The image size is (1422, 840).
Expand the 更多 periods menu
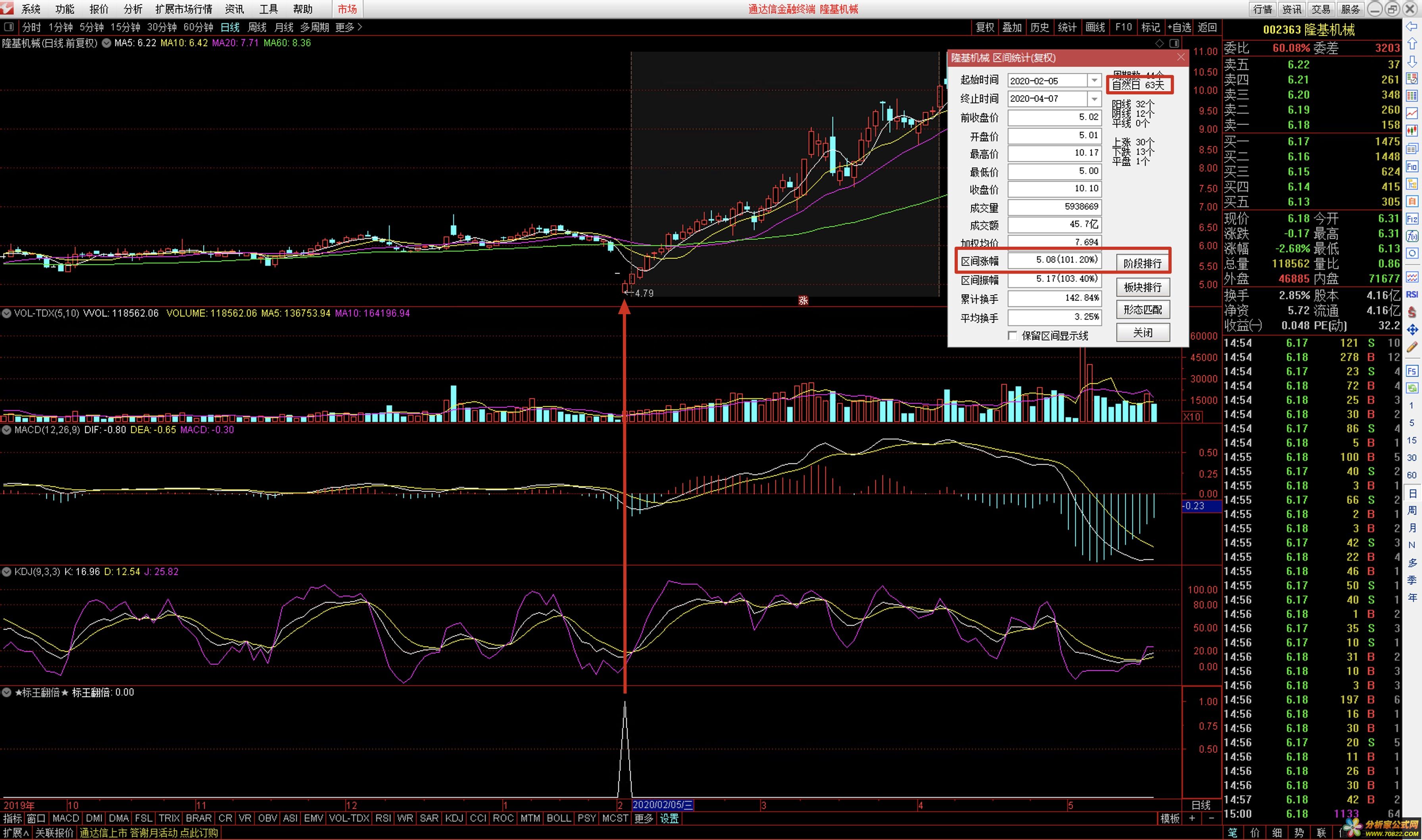[x=348, y=27]
